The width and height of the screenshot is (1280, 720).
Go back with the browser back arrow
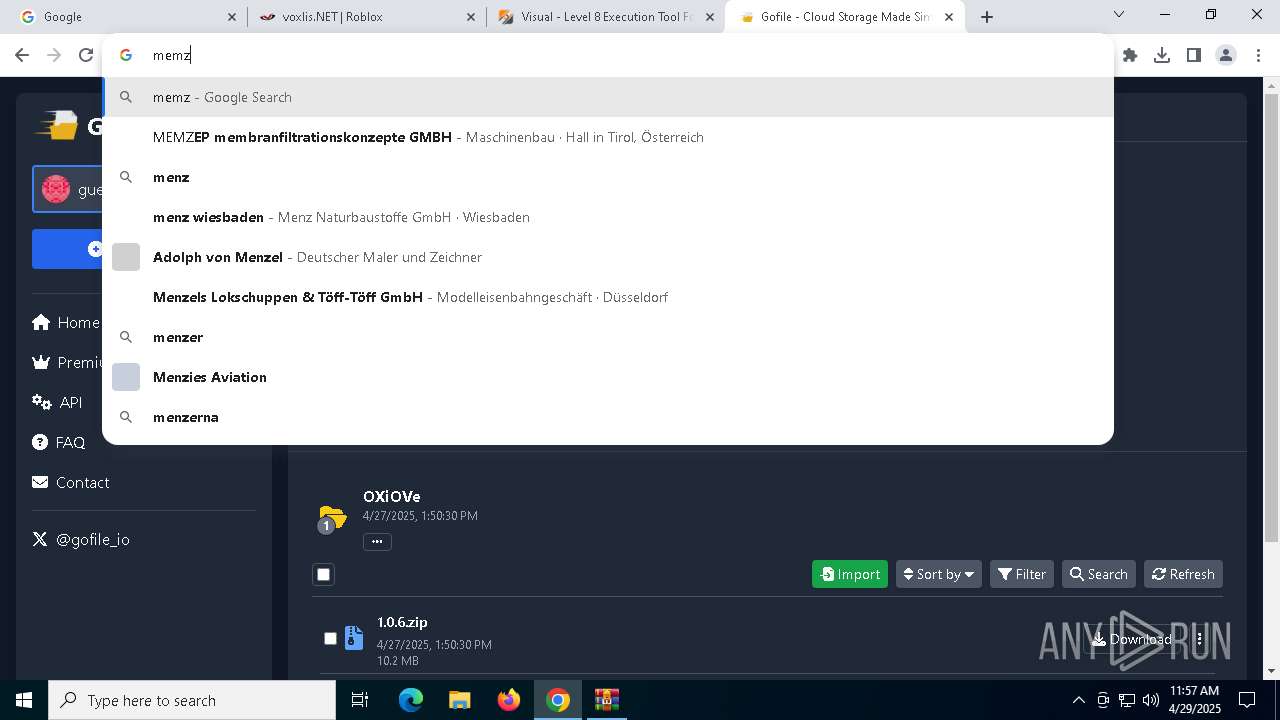(22, 55)
